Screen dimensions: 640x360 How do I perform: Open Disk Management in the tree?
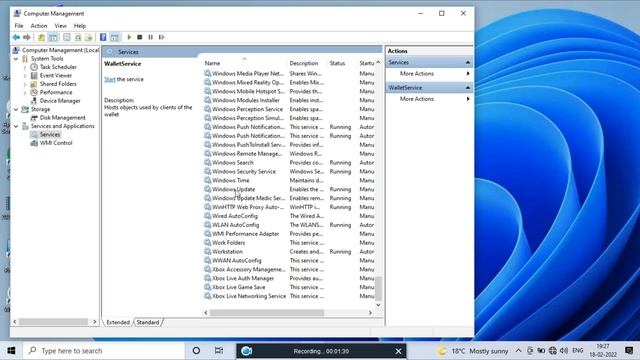tap(62, 118)
